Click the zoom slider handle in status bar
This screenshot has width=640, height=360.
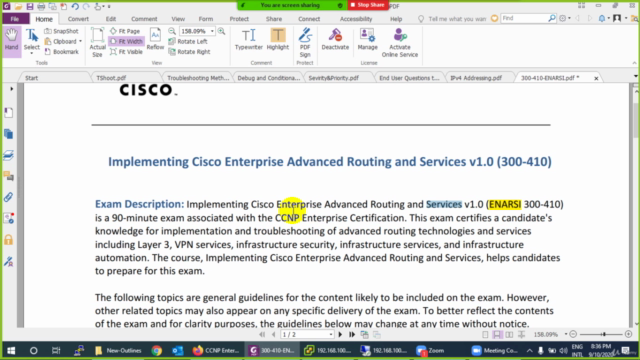(604, 334)
